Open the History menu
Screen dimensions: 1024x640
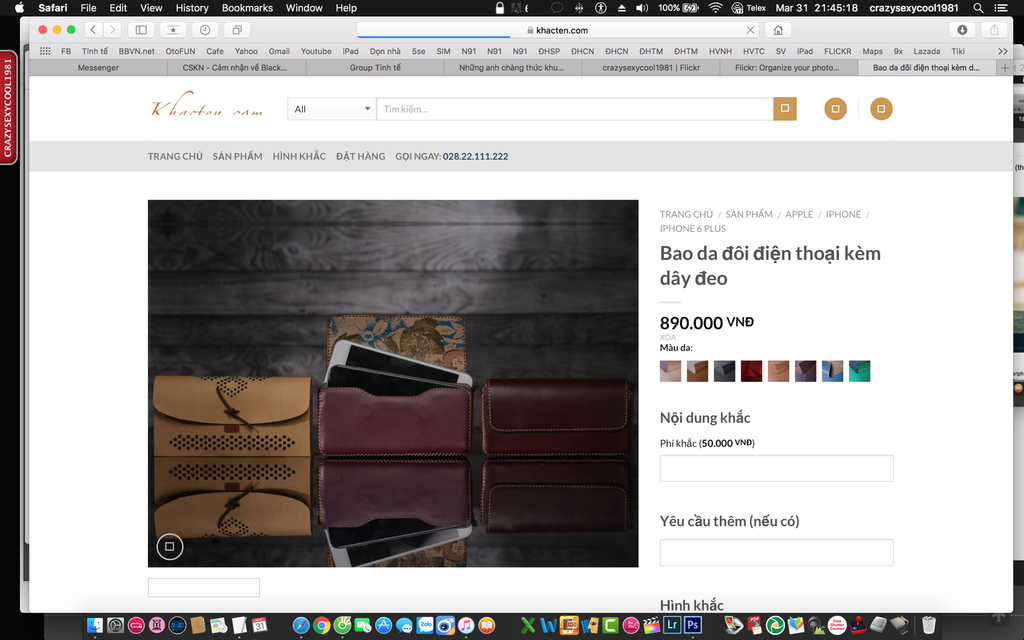coord(192,8)
